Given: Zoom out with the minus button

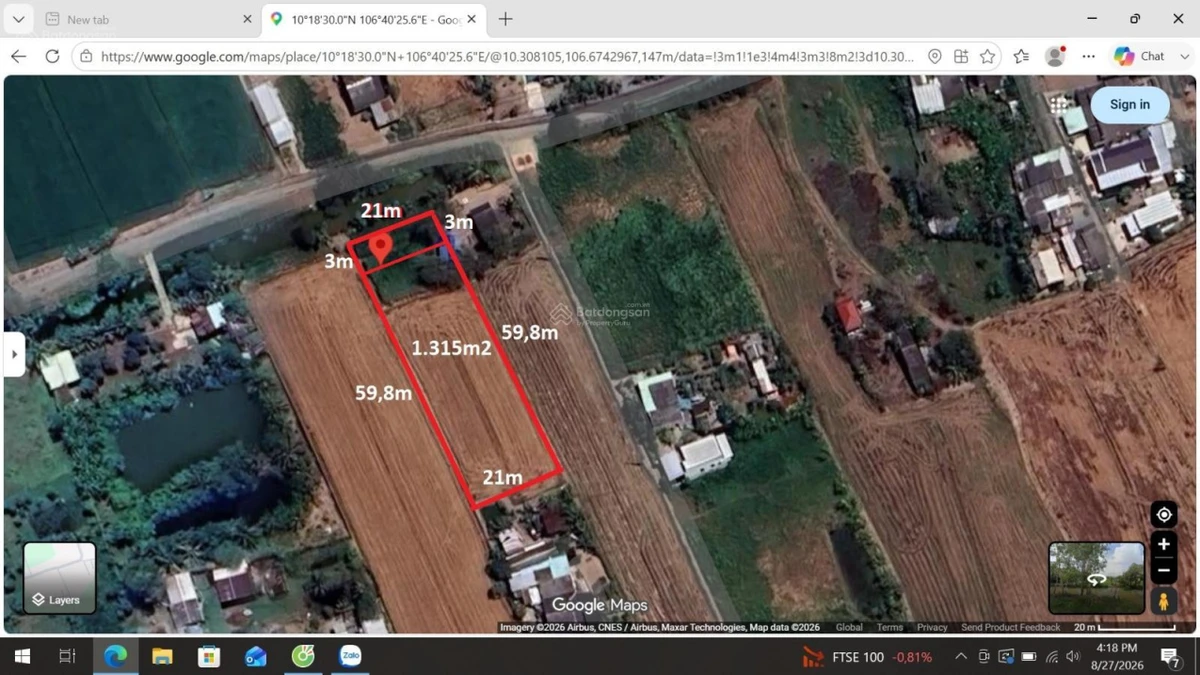Looking at the screenshot, I should (x=1163, y=571).
